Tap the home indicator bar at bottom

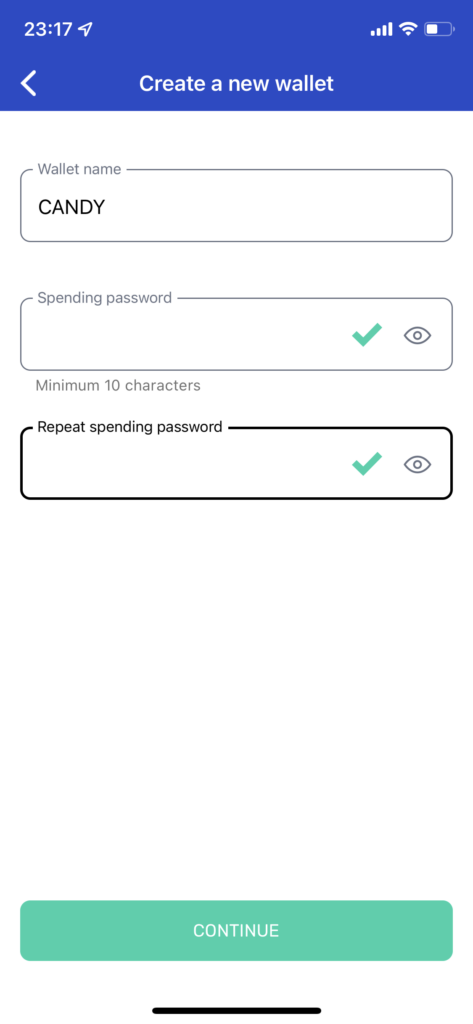[x=236, y=1010]
